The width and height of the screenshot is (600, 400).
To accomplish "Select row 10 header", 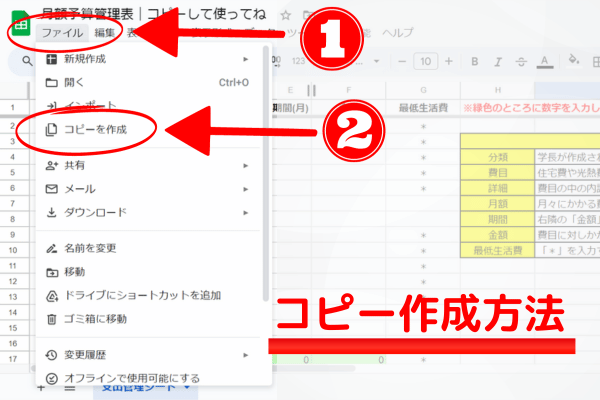I will click(x=13, y=250).
